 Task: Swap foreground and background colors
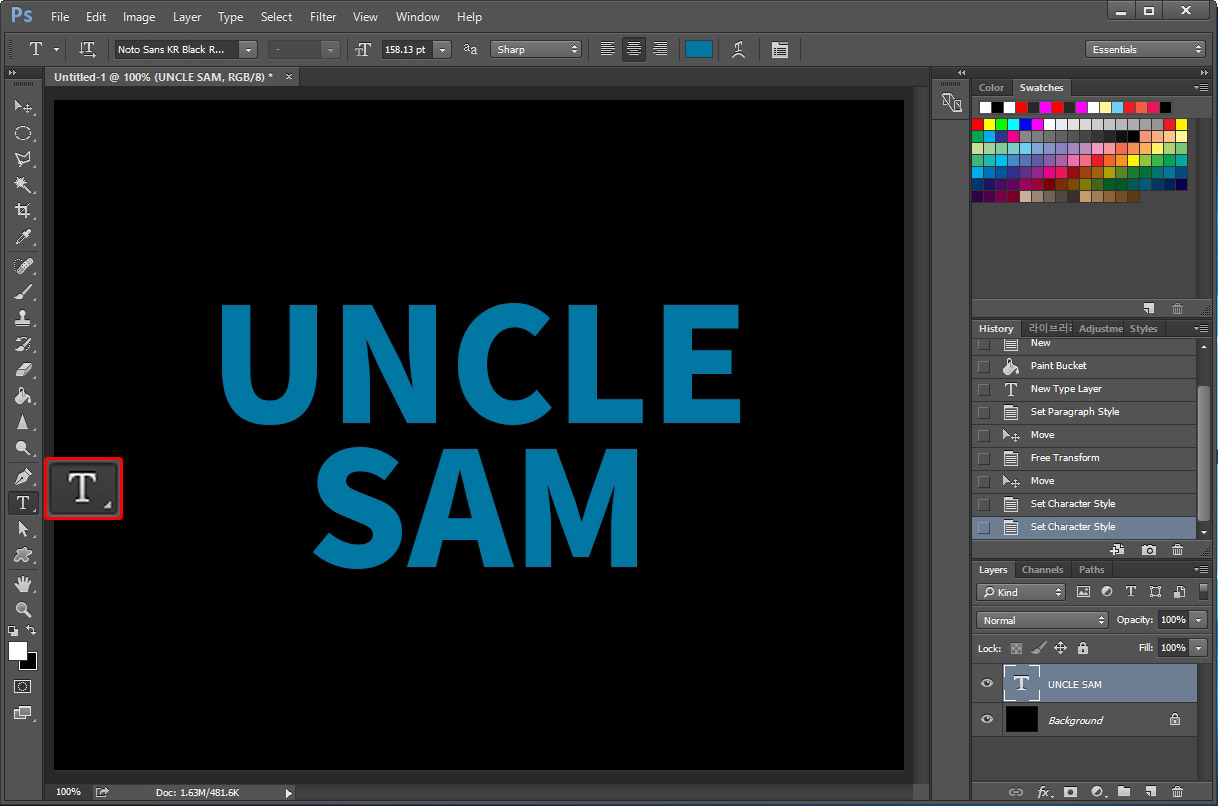32,631
